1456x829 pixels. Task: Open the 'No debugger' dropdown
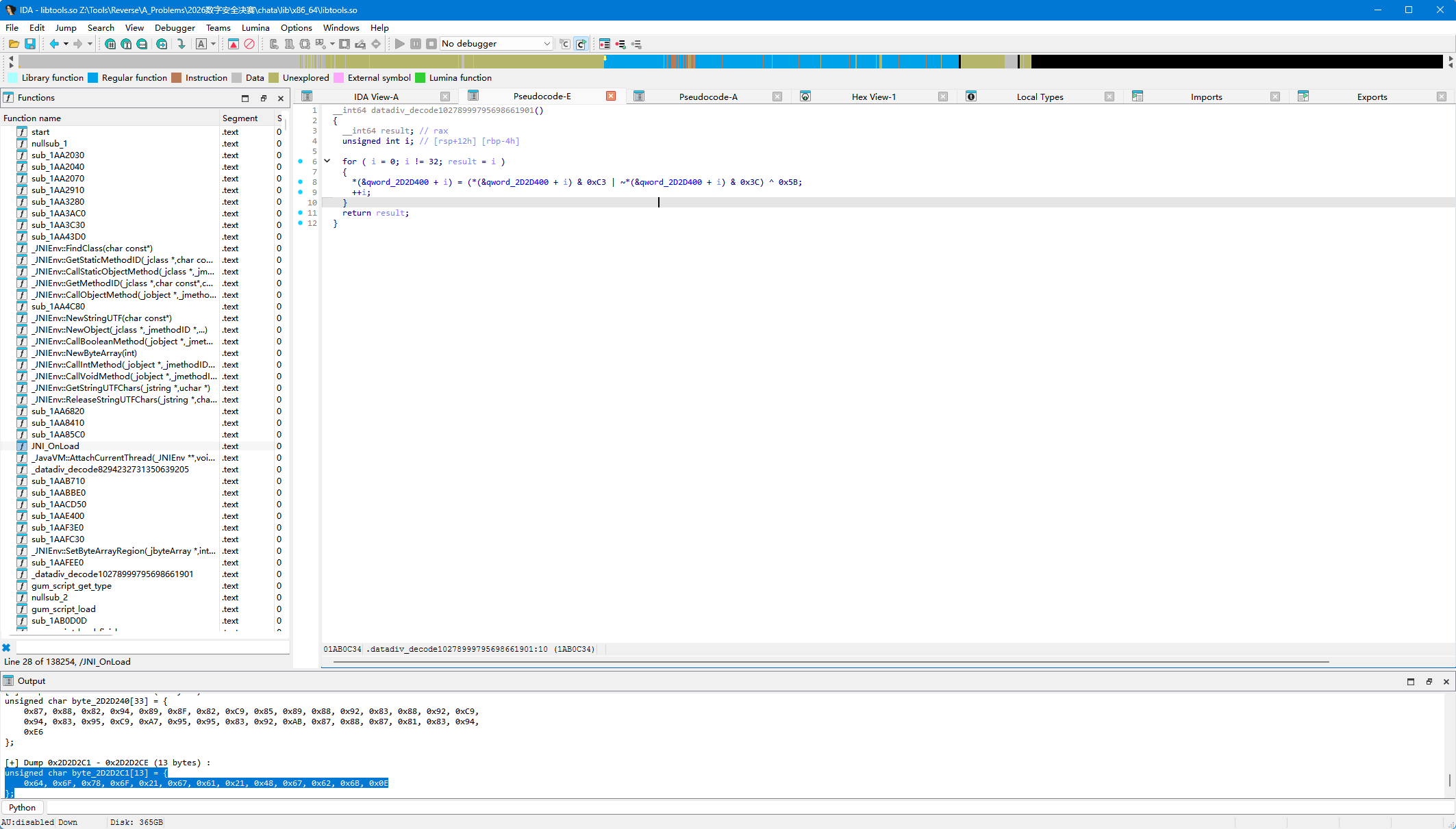pos(496,44)
